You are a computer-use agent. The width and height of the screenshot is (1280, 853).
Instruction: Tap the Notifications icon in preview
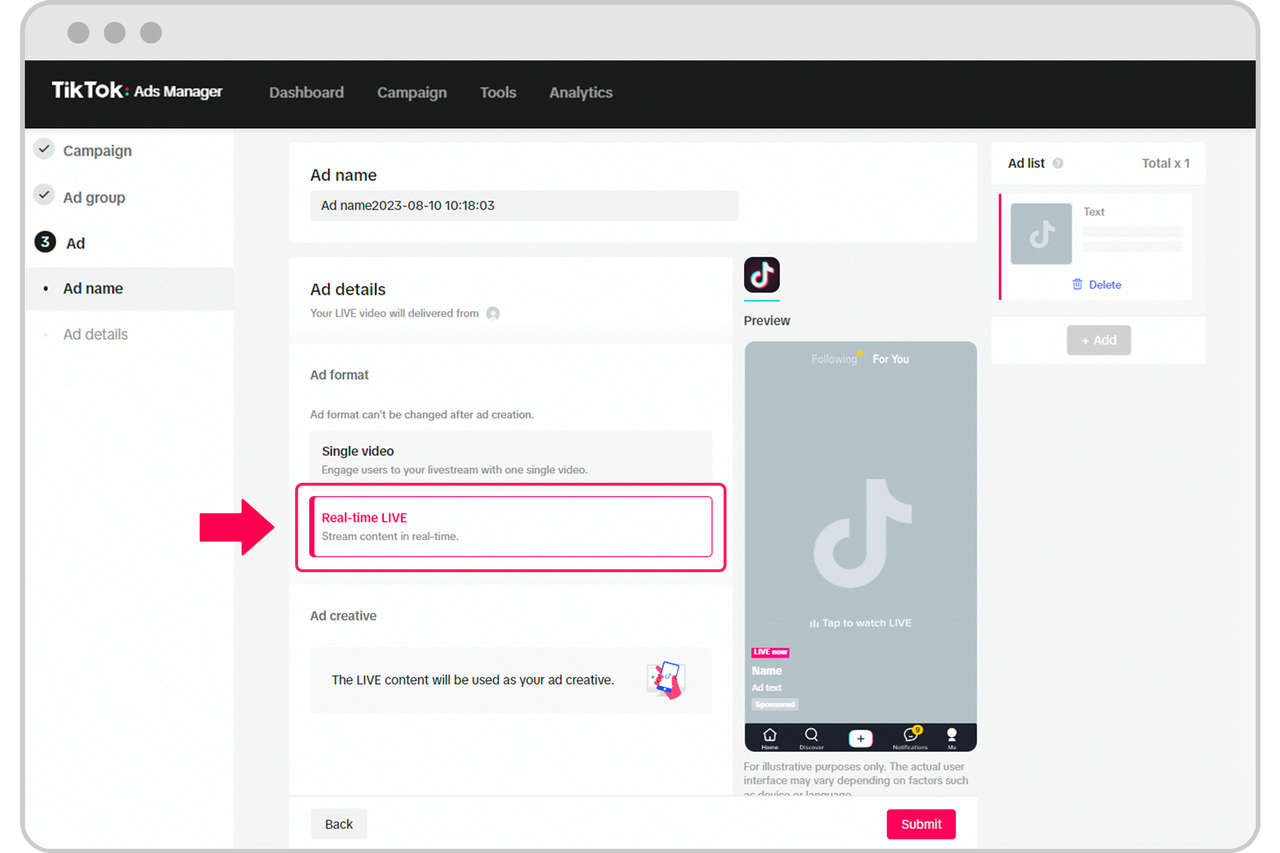[x=910, y=738]
